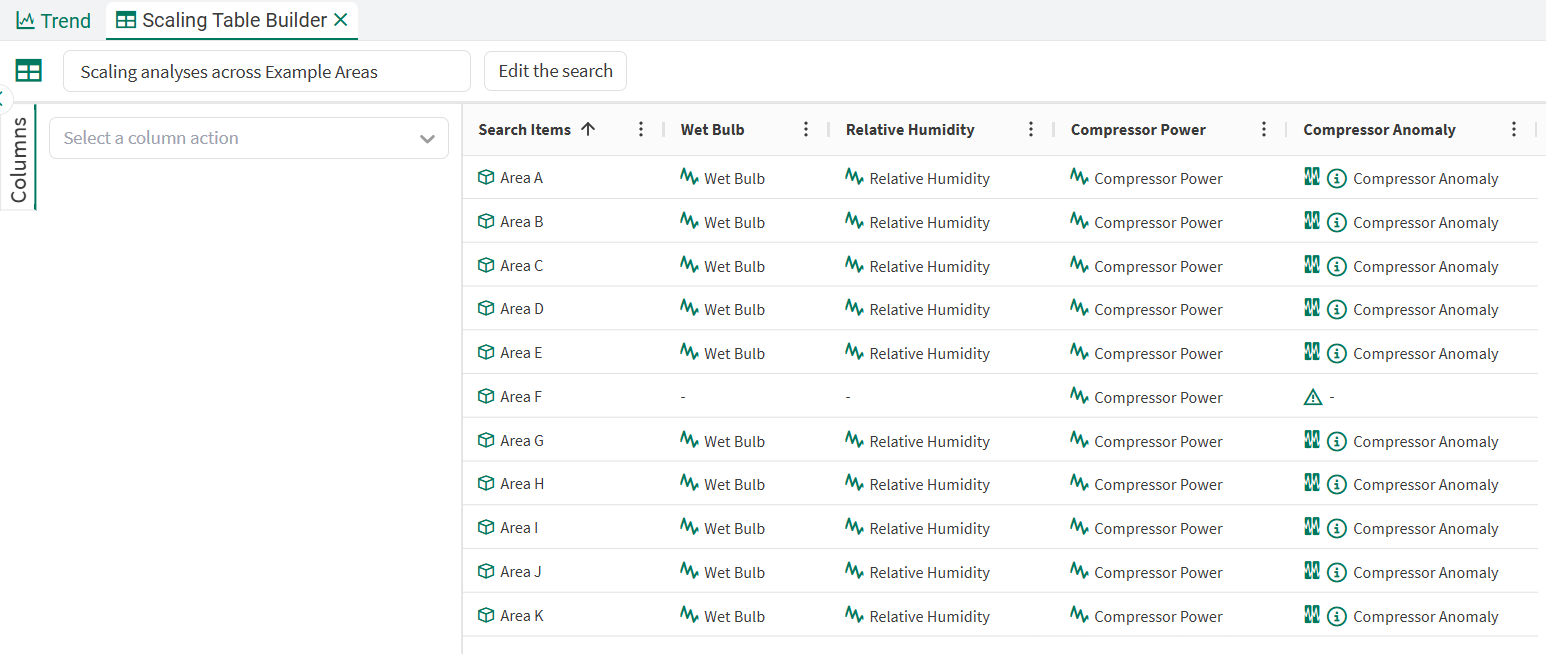Close the Scaling Table Builder tab
This screenshot has width=1546, height=654.
pyautogui.click(x=341, y=20)
